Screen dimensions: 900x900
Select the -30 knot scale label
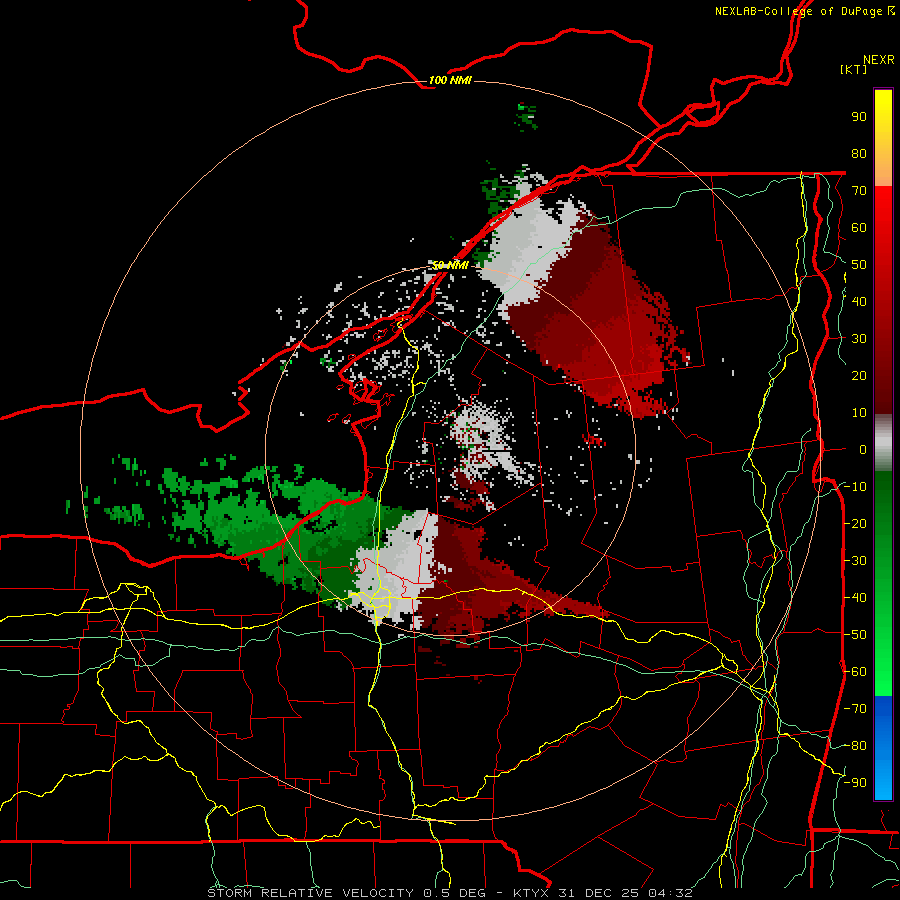point(855,561)
